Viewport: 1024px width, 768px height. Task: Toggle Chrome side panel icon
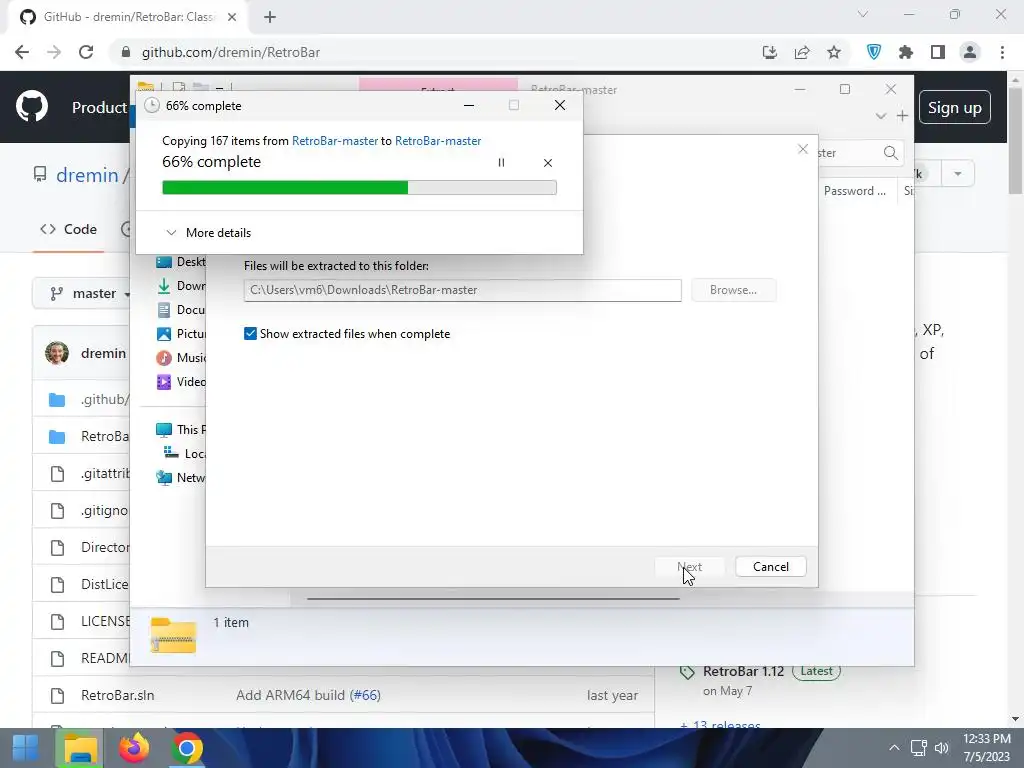pyautogui.click(x=938, y=52)
